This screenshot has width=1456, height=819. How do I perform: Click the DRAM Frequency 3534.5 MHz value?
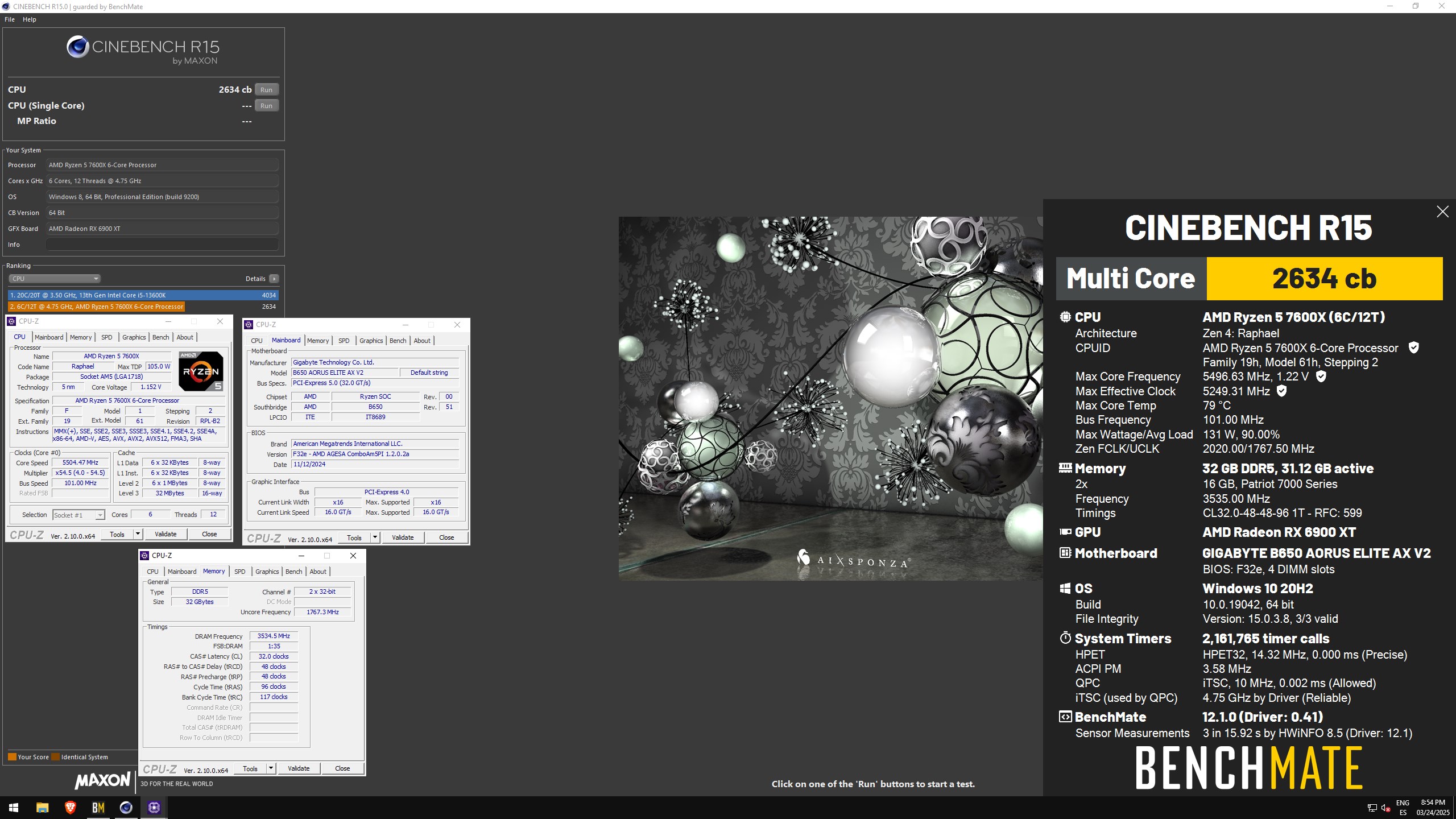coord(274,636)
